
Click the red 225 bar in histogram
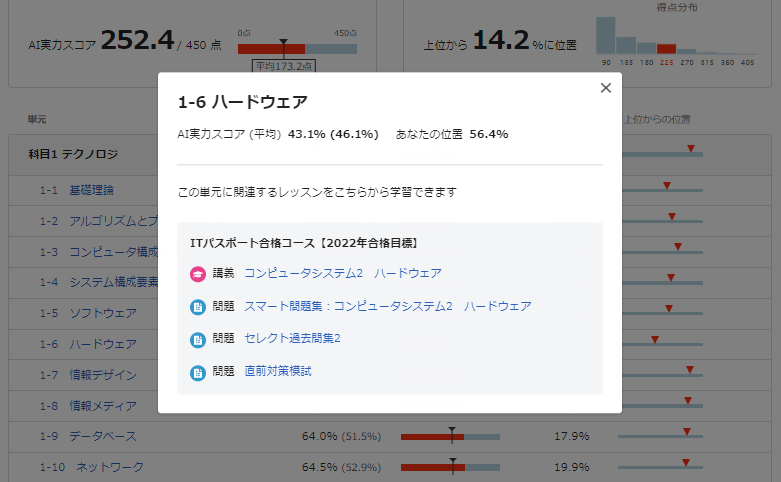666,49
